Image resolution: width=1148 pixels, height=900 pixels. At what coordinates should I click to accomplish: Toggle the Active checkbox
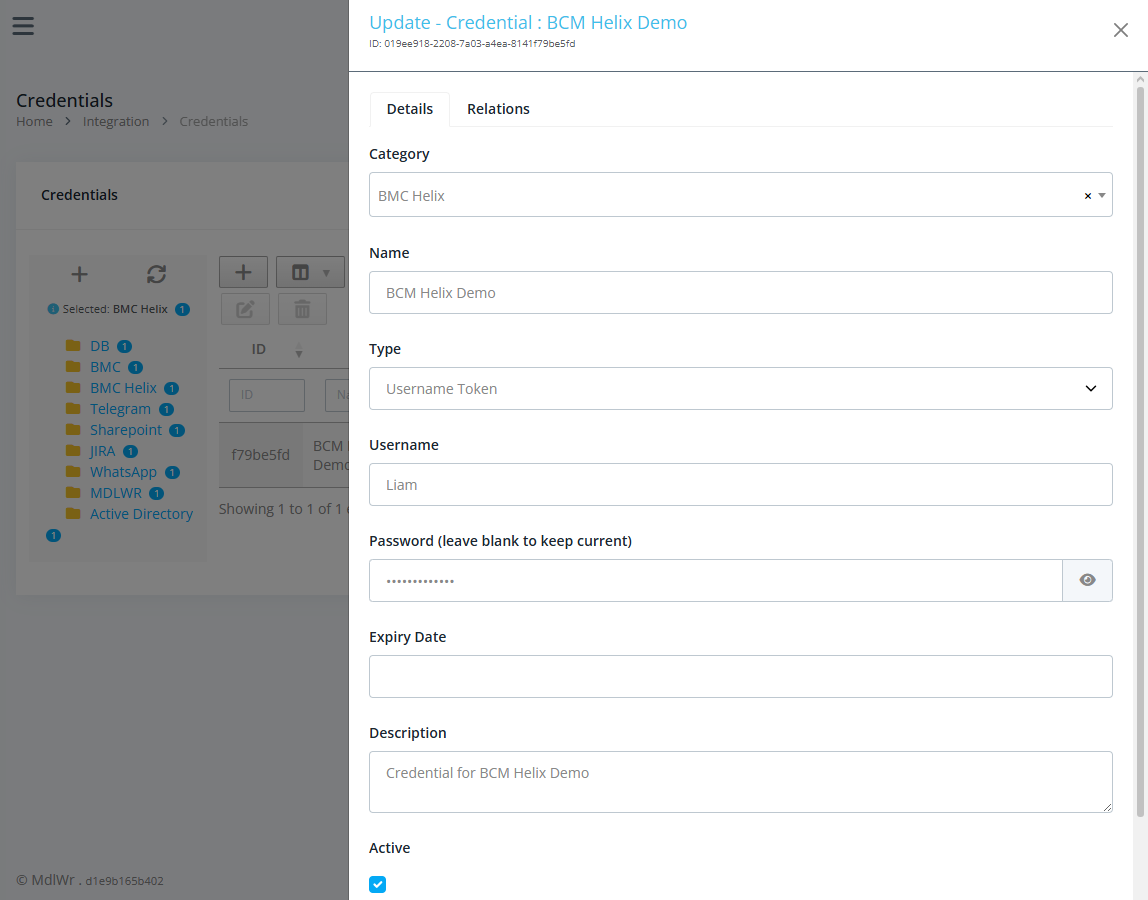[378, 885]
